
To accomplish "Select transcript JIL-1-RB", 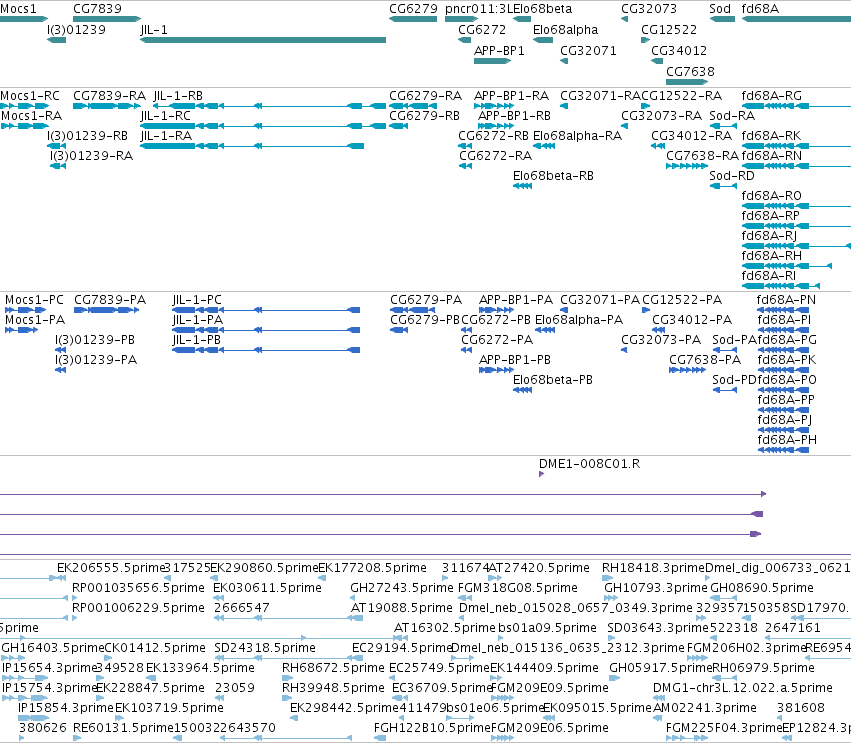I will (270, 106).
